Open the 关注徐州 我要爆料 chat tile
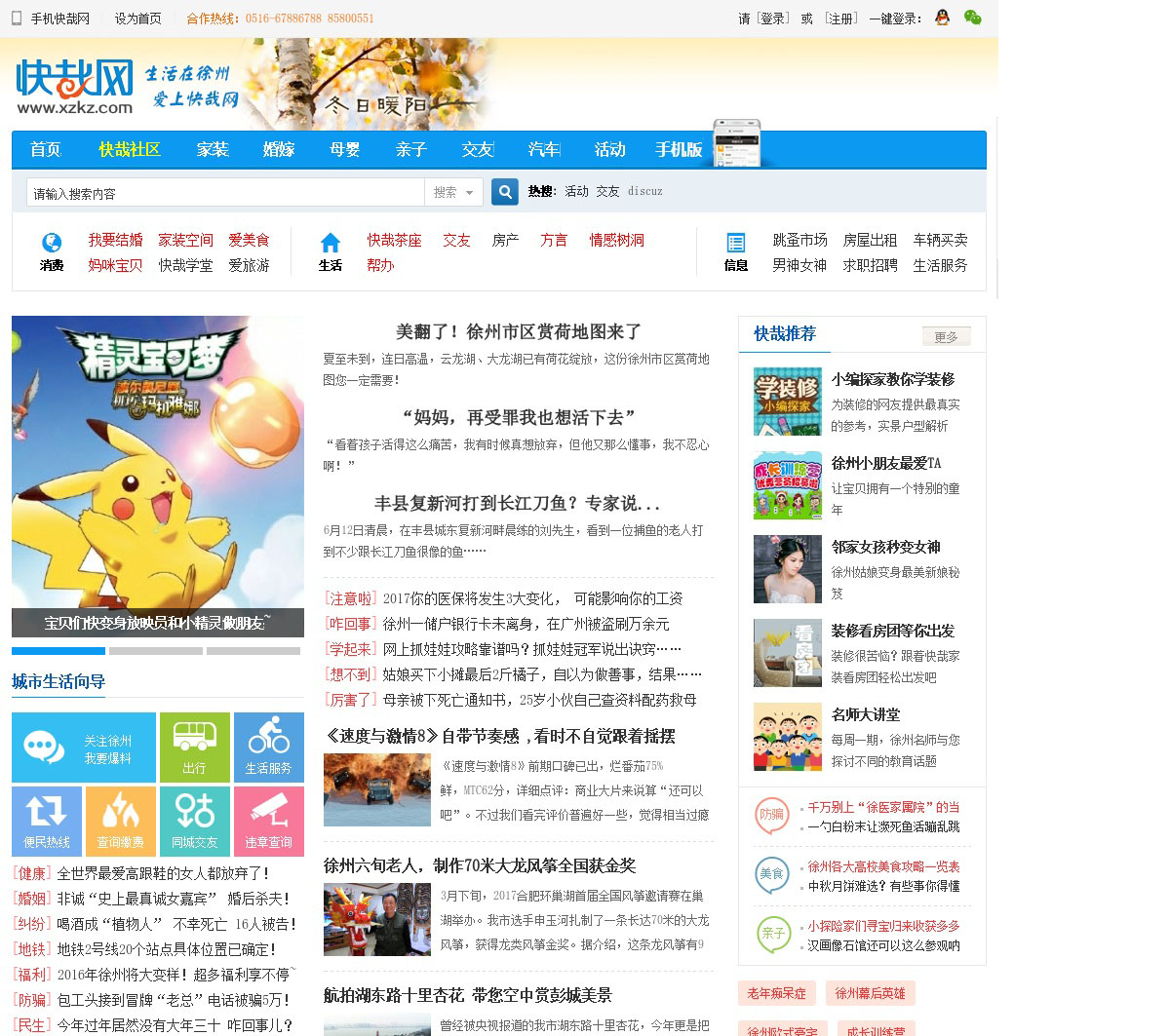The width and height of the screenshot is (1170, 1036). pos(84,748)
